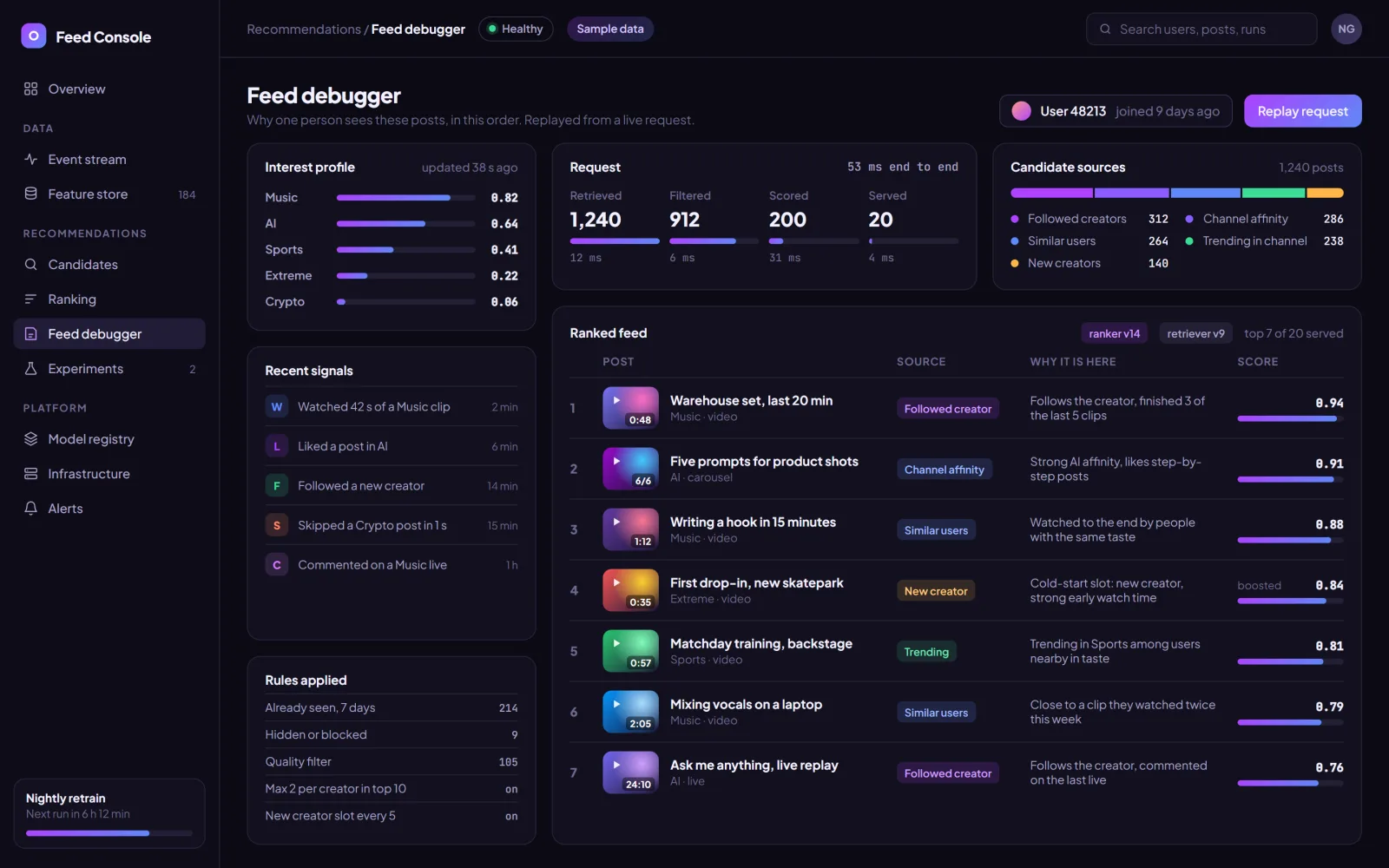The image size is (1389, 868).
Task: Open Overview from the sidebar
Action: pos(109,89)
